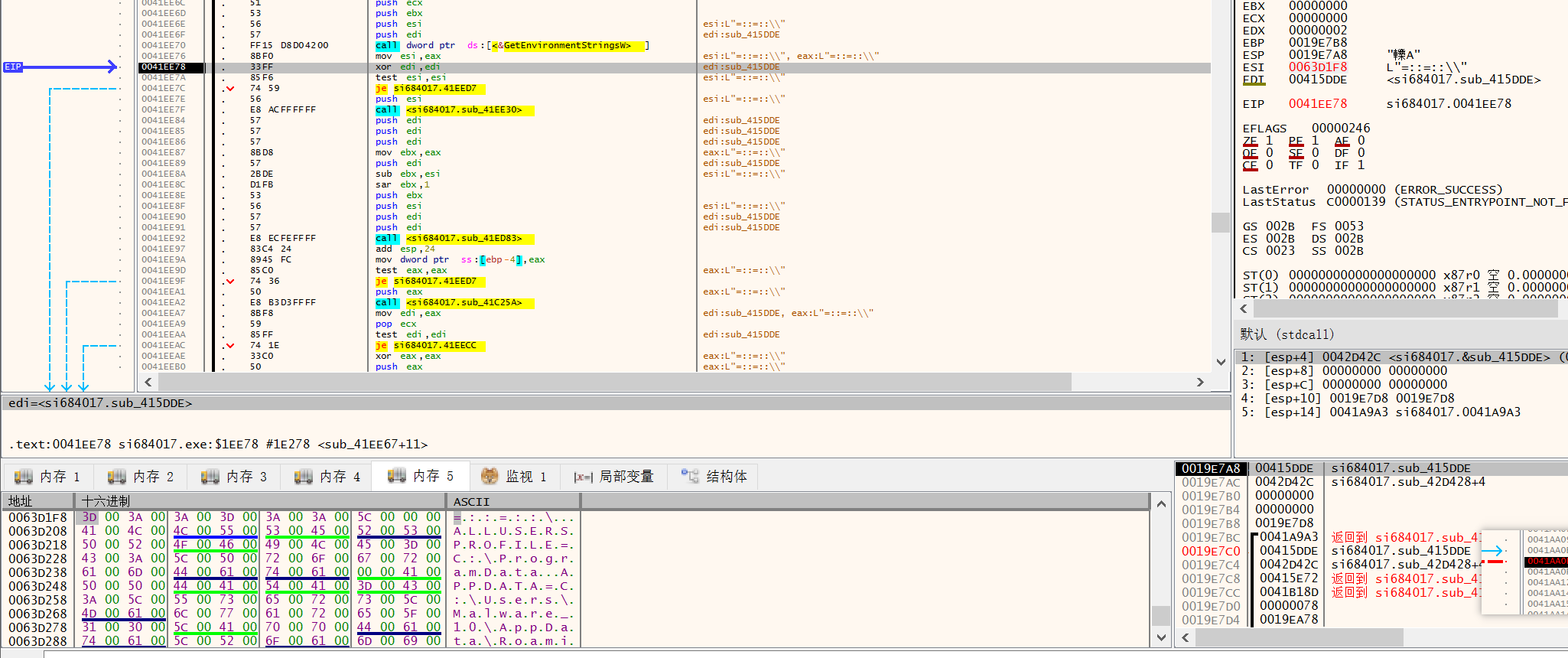Select call argument 1 row [esp+4]
Screen dimensions: 1568x658
pyautogui.click(x=1401, y=357)
